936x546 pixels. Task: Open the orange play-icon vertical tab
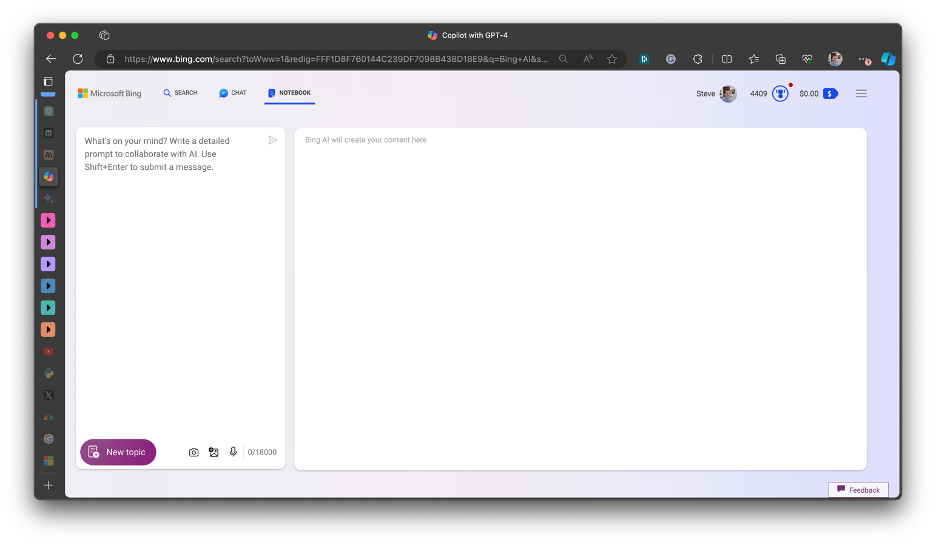[x=48, y=329]
